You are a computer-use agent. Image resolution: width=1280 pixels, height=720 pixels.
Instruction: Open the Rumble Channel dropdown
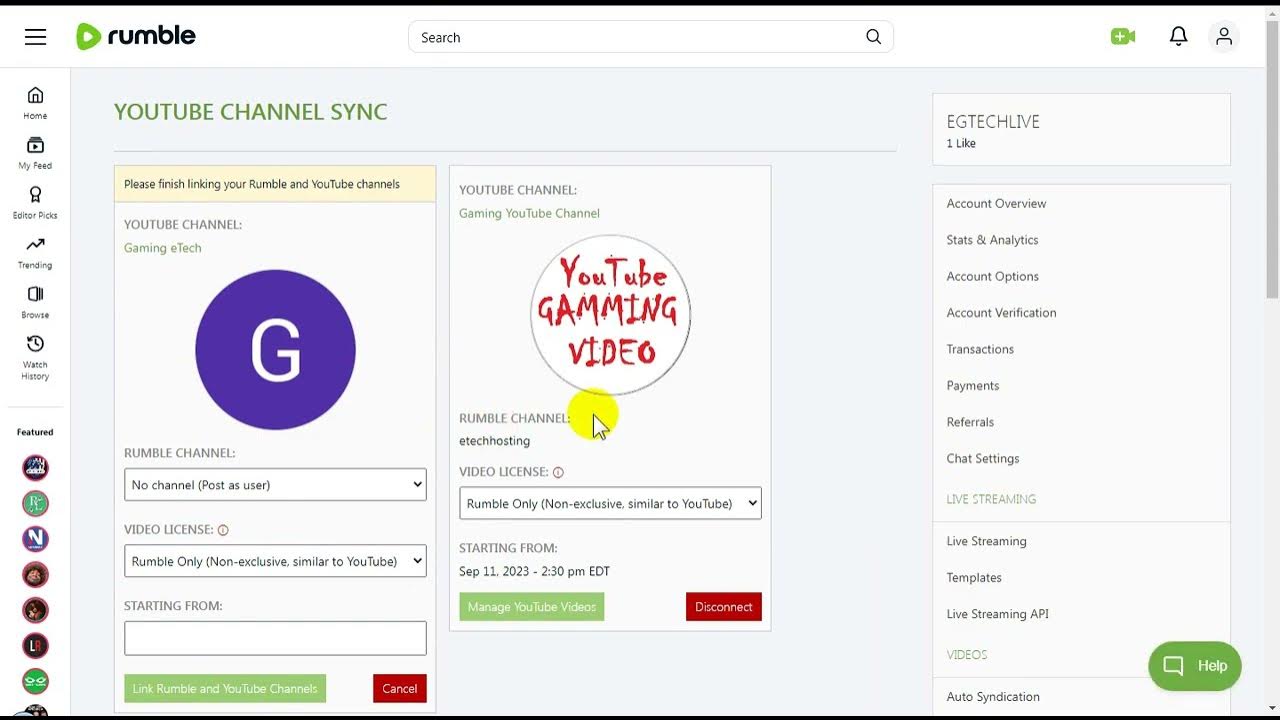tap(275, 485)
